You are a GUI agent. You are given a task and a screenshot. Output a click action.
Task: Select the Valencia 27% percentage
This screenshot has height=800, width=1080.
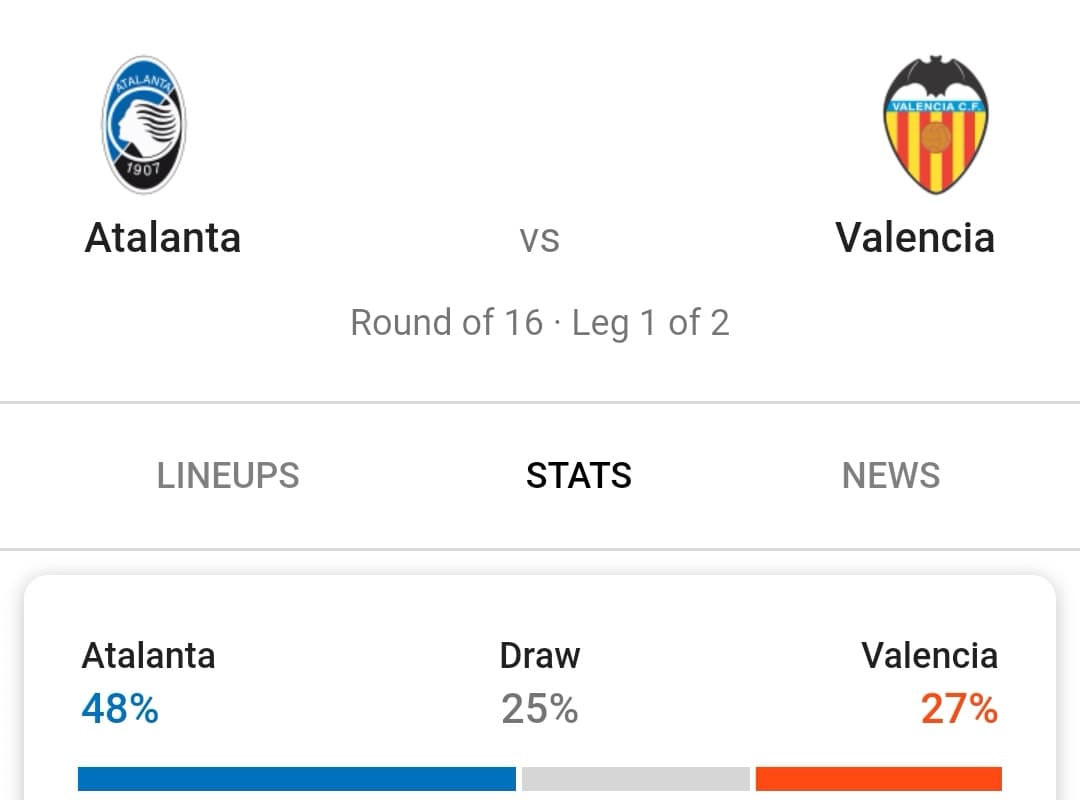coord(959,708)
